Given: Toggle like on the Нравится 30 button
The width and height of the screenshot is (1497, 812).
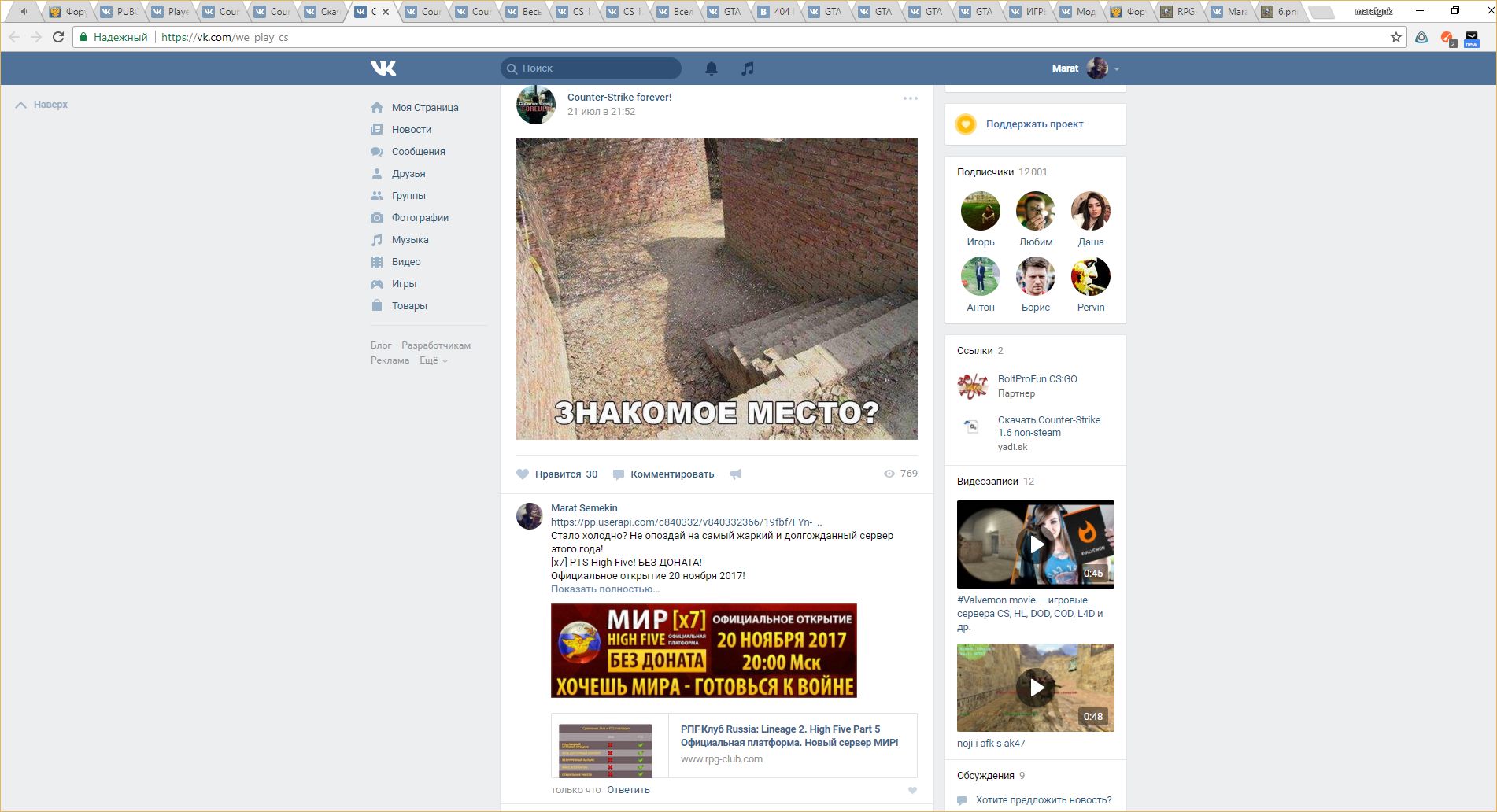Looking at the screenshot, I should click(x=557, y=474).
